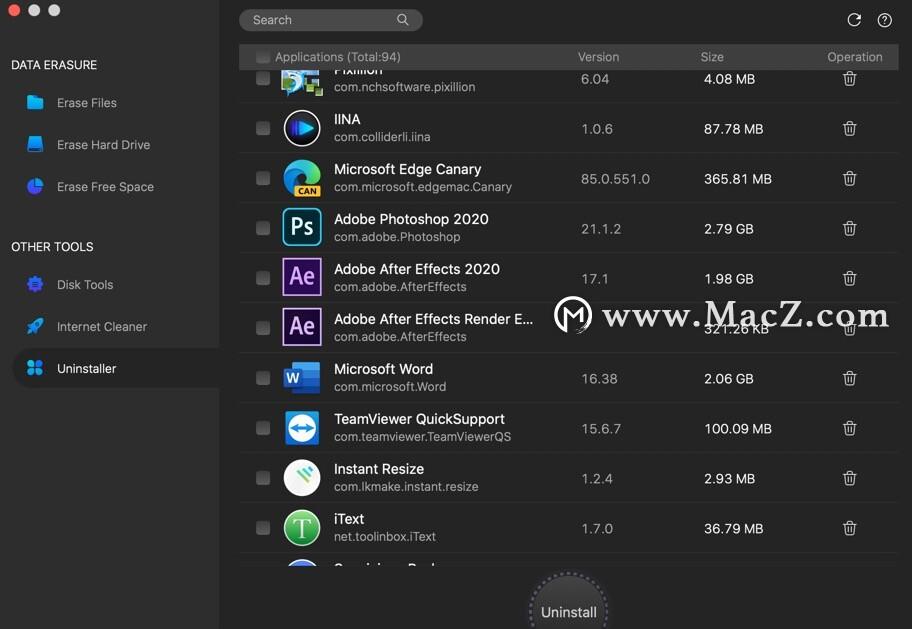Click trash icon for Instant Resize
The width and height of the screenshot is (912, 629).
tap(849, 479)
